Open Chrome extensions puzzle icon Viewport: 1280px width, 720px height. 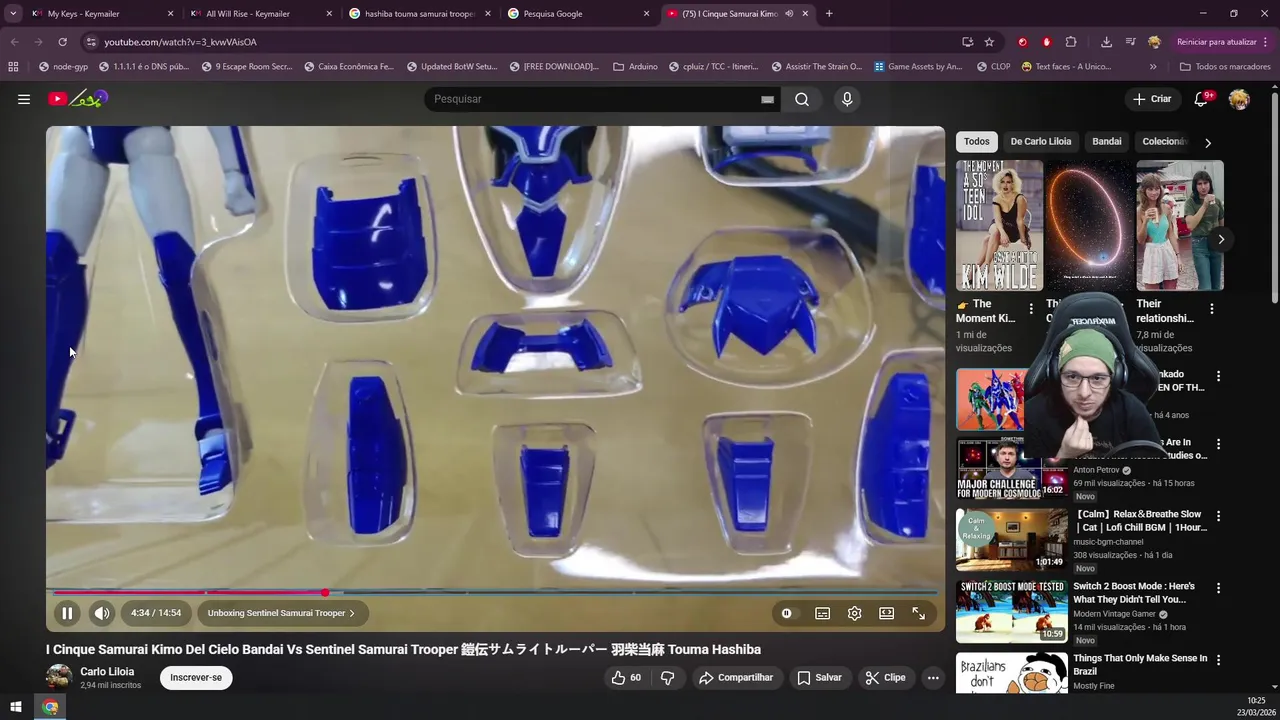1071,42
